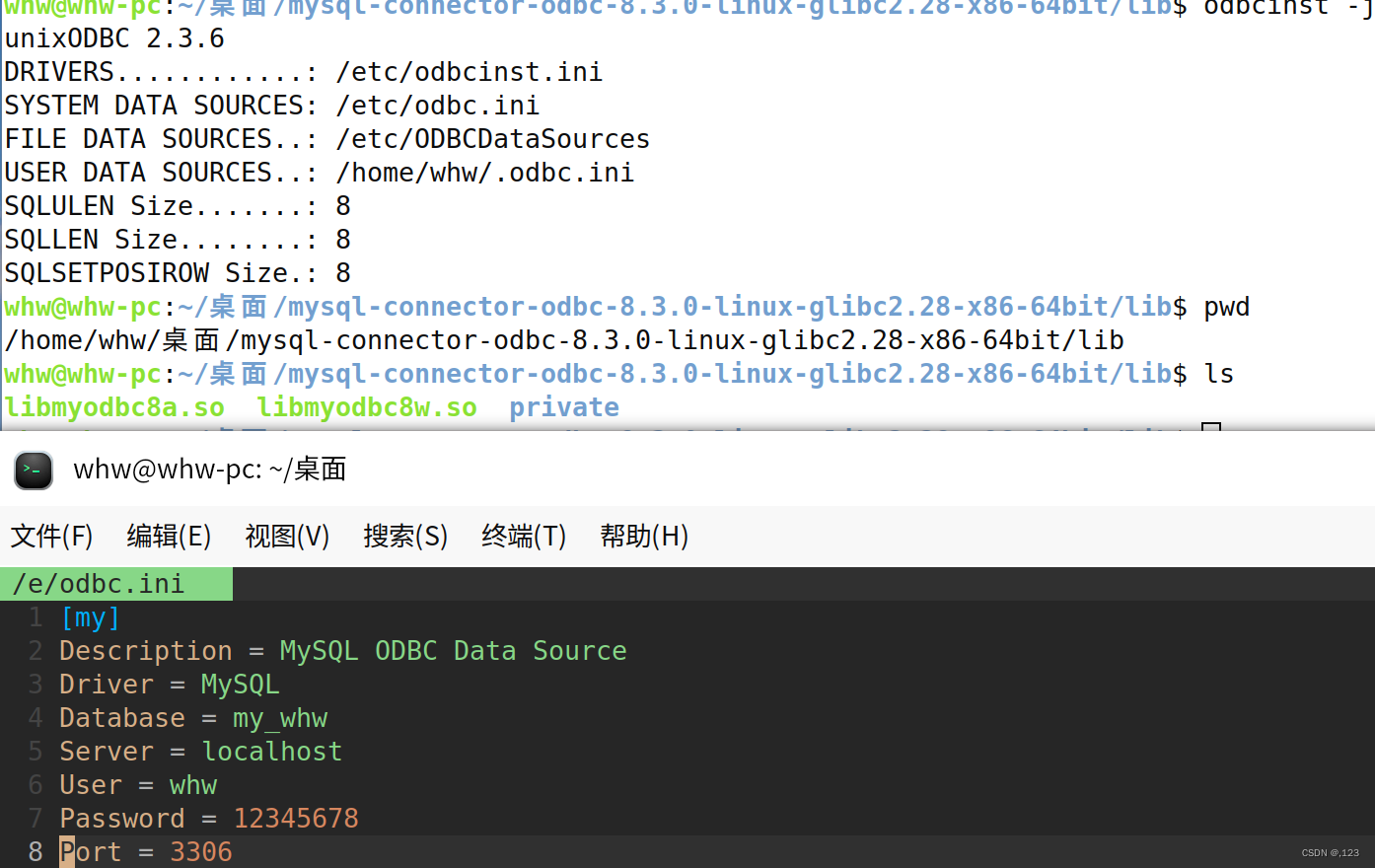Image resolution: width=1375 pixels, height=868 pixels.
Task: Open the 文件(F) menu
Action: pyautogui.click(x=50, y=536)
